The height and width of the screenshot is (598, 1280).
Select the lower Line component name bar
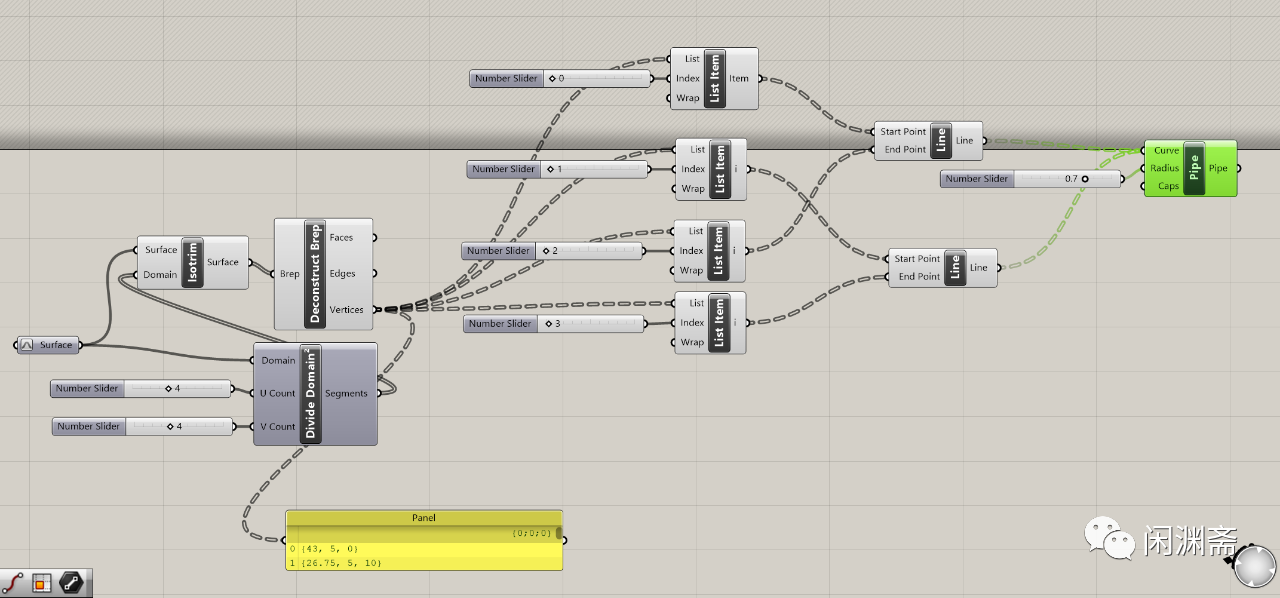point(954,267)
